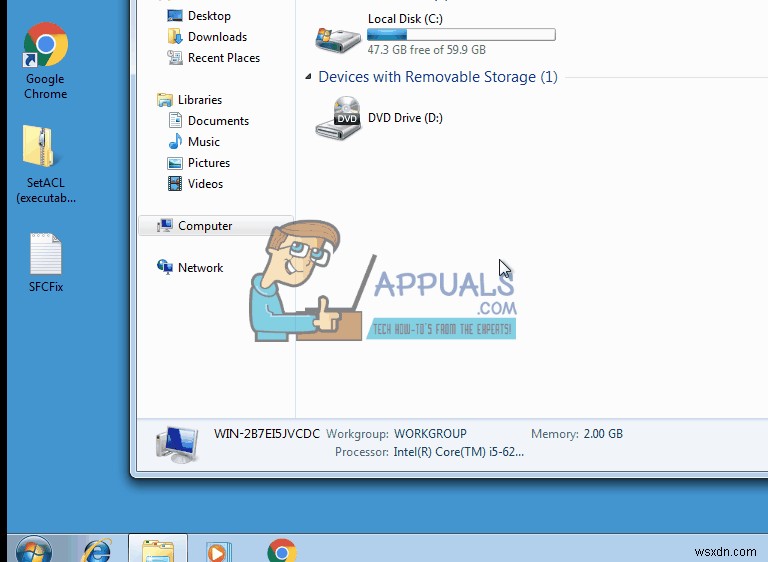Viewport: 768px width, 562px height.
Task: Open the Pictures library label
Action: click(x=209, y=163)
